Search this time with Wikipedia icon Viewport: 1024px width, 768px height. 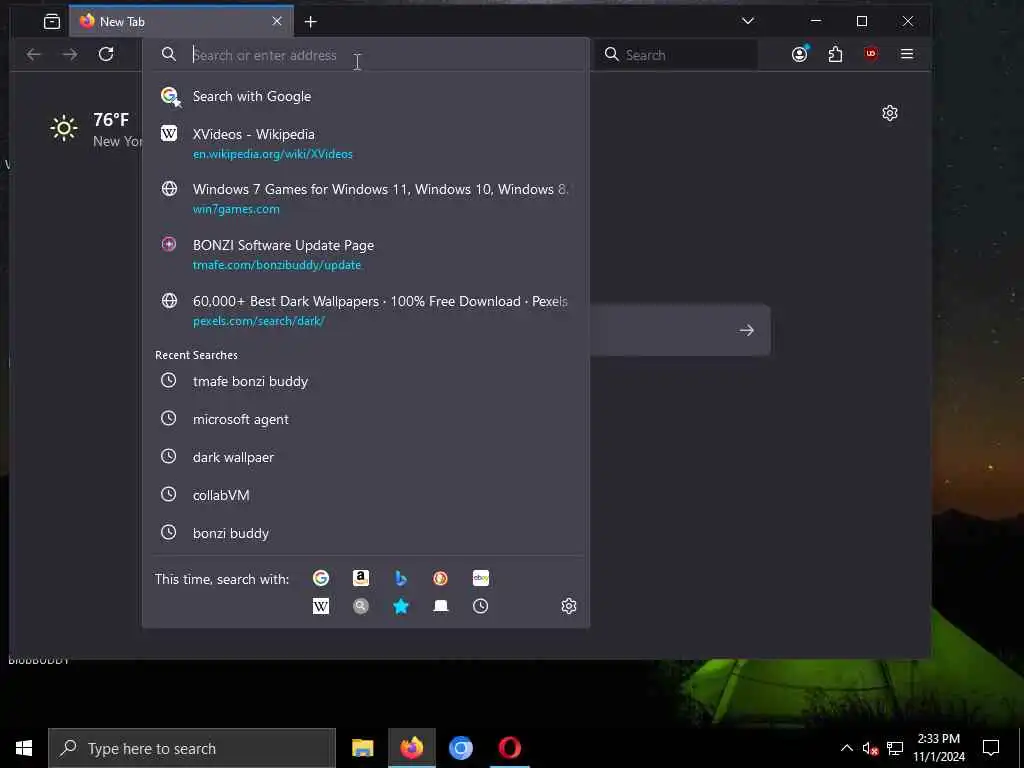tap(321, 606)
